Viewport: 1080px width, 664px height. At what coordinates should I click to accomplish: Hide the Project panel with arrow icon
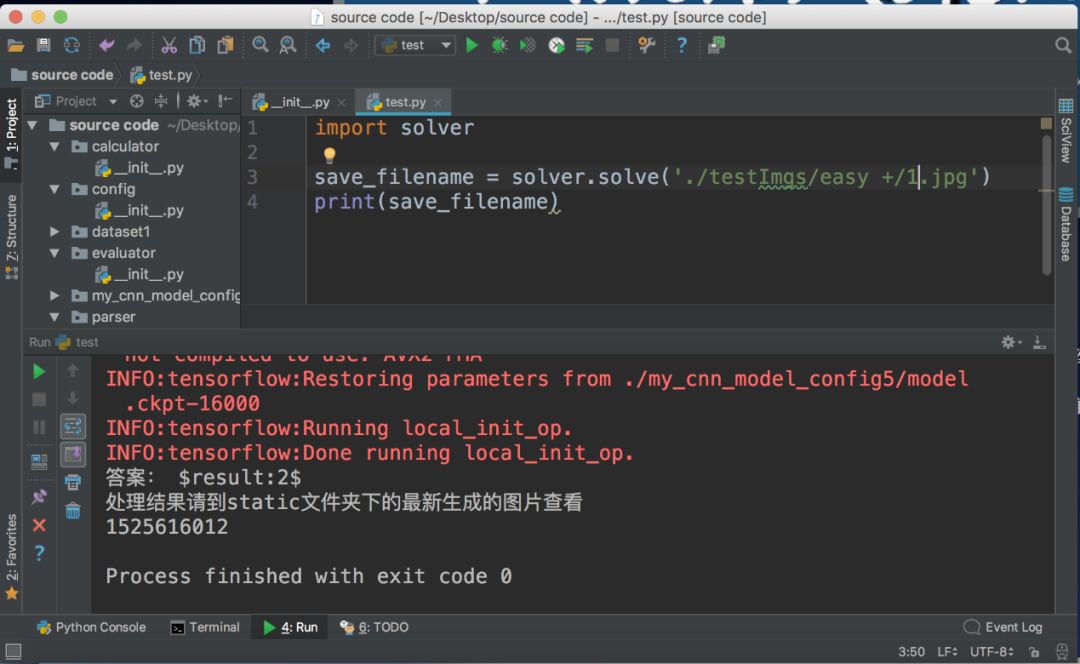click(225, 101)
